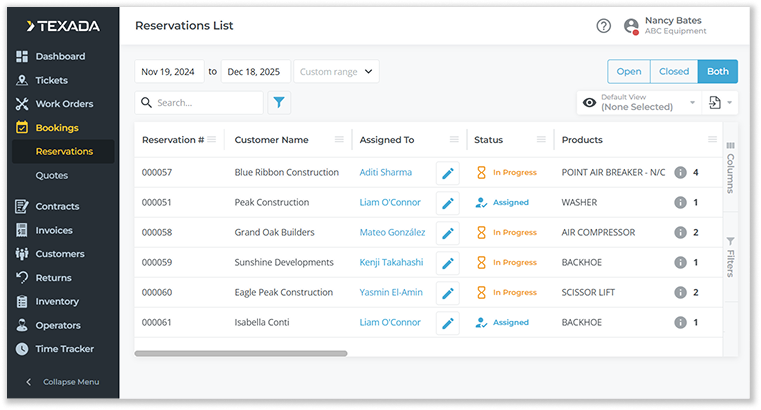The width and height of the screenshot is (761, 410).
Task: Click edit pencil on reservation 000060
Action: [448, 292]
